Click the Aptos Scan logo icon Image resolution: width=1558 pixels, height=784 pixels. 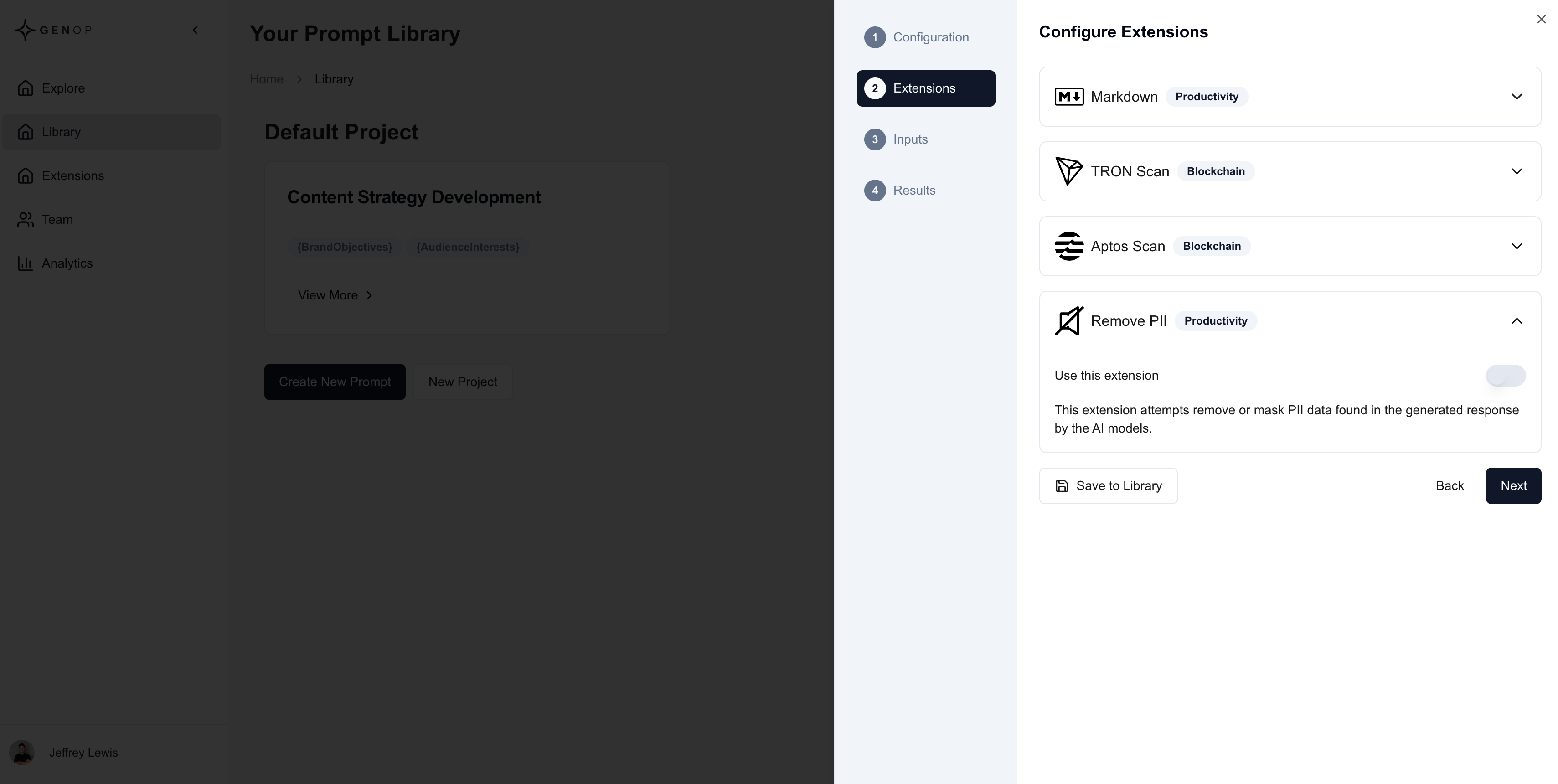point(1069,246)
